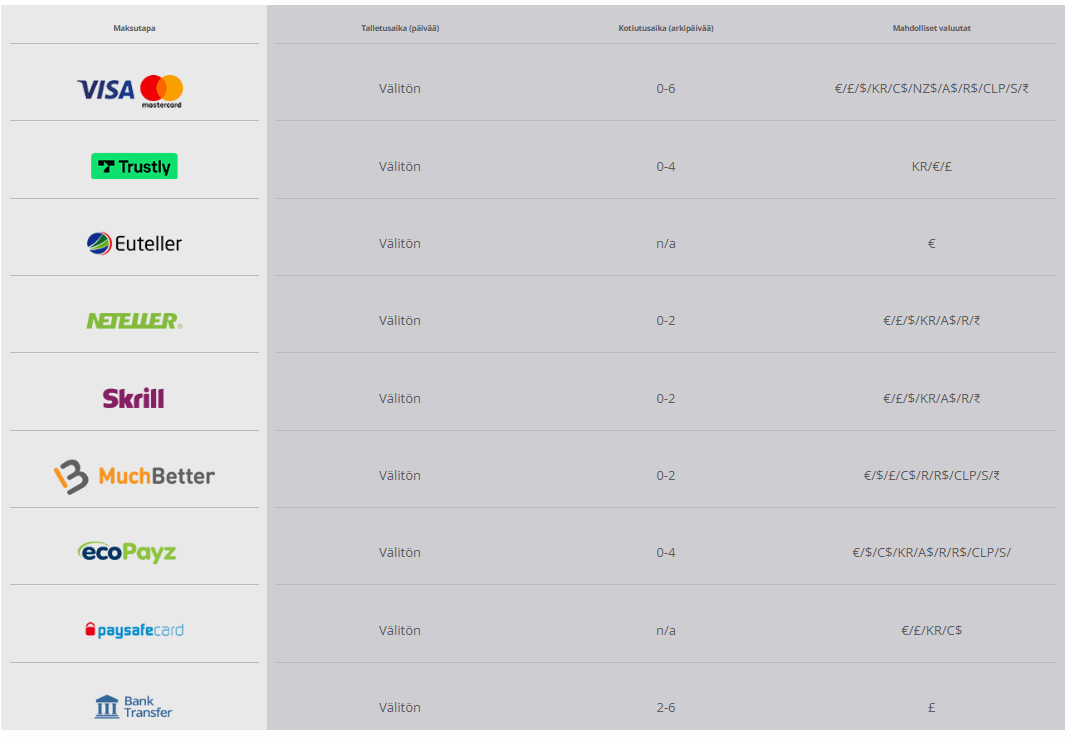Screen dimensions: 1071x737
Task: Select the Kotiutusaika (arkipäivää) header
Action: click(x=666, y=28)
